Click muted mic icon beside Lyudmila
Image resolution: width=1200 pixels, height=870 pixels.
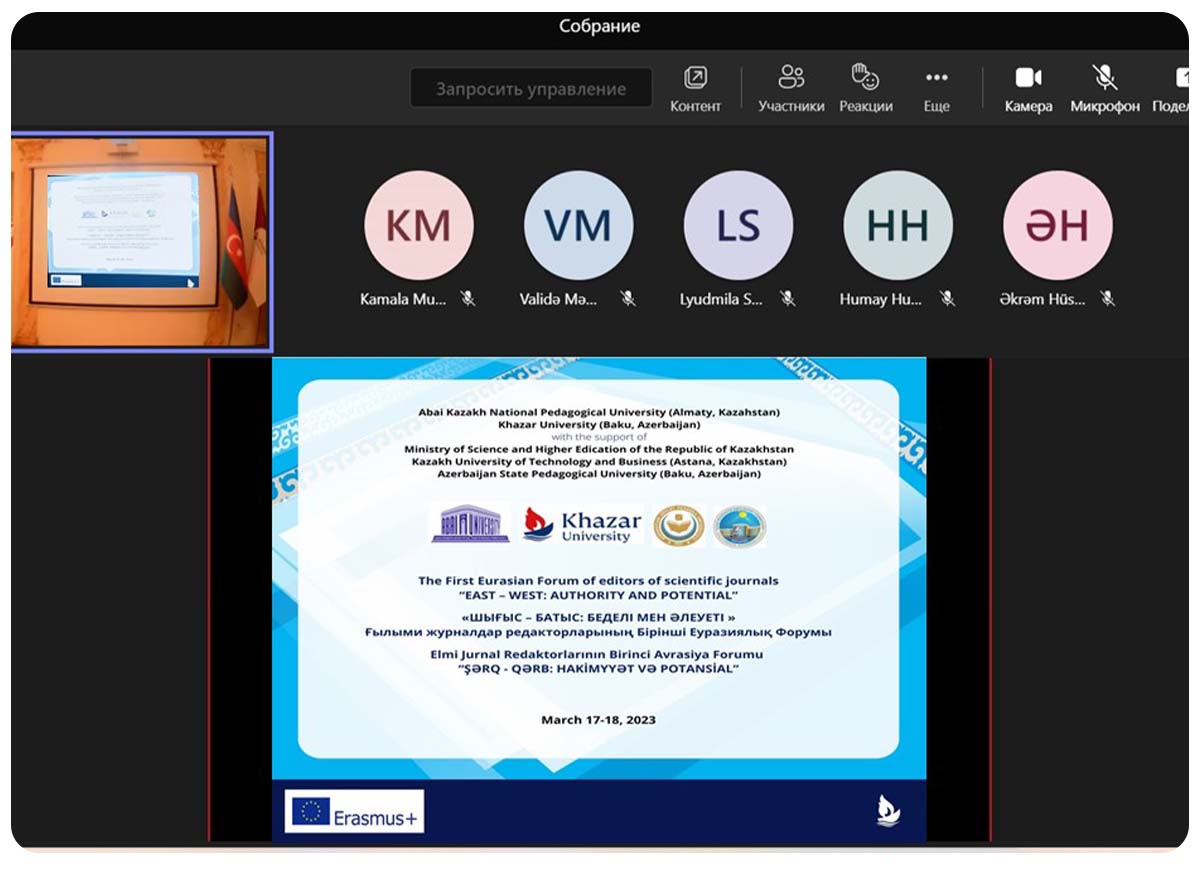click(787, 298)
